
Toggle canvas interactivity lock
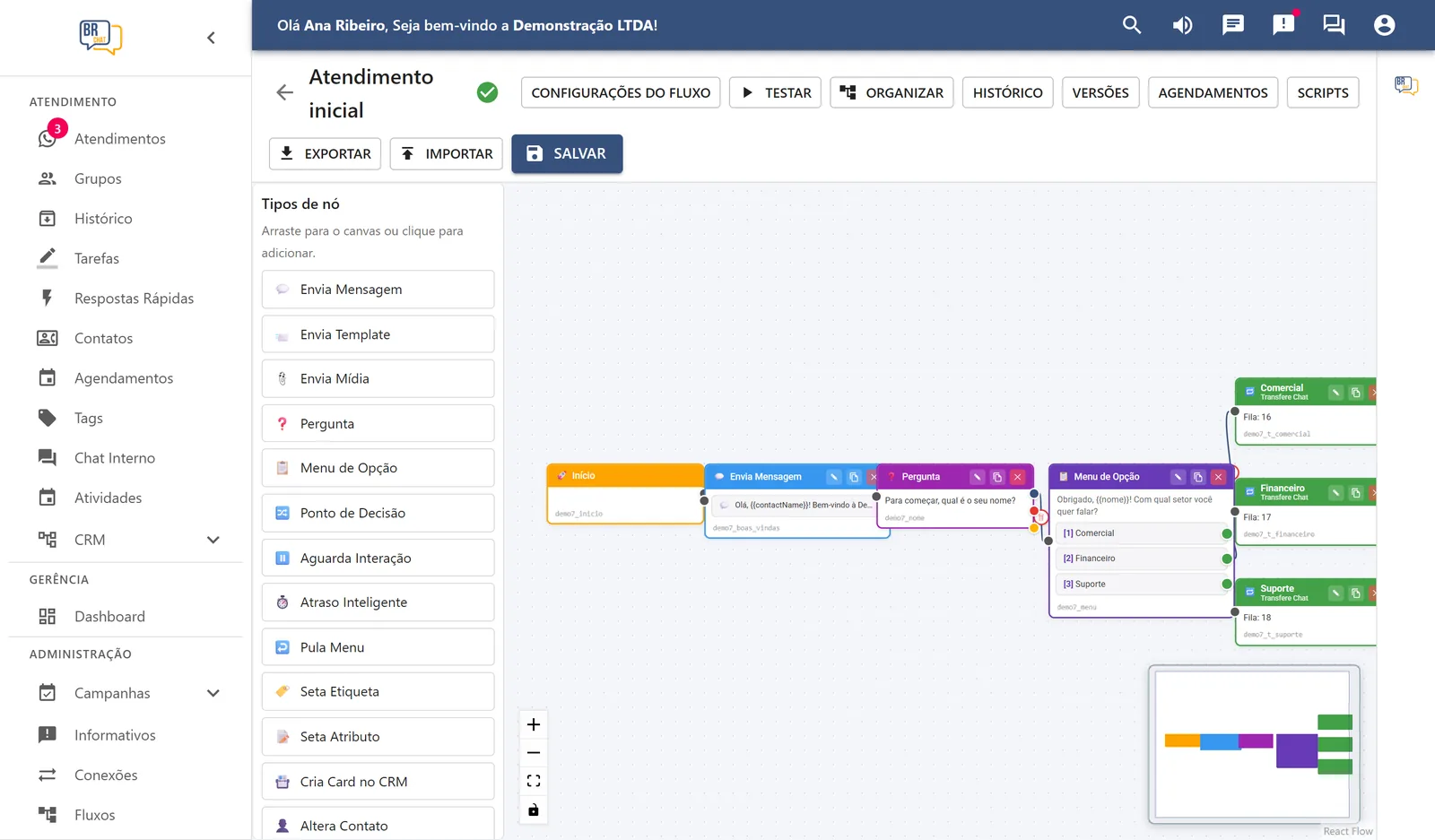point(534,810)
